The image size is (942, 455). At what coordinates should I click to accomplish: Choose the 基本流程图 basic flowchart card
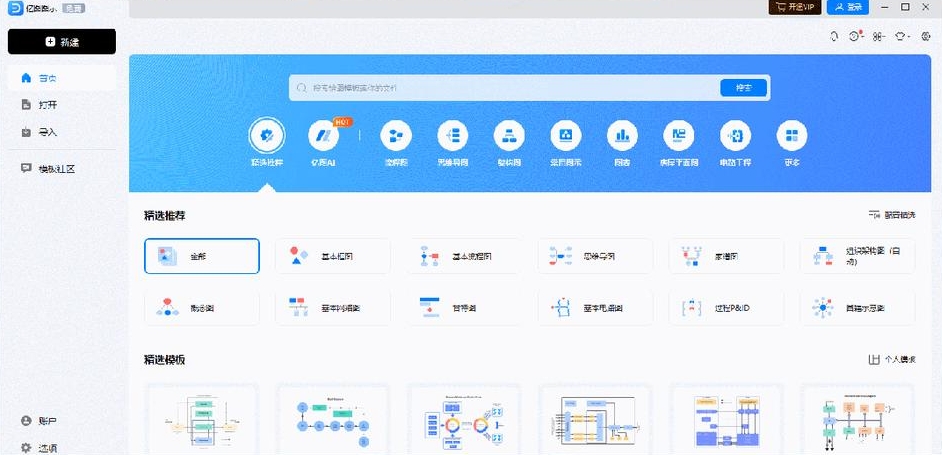click(x=464, y=256)
